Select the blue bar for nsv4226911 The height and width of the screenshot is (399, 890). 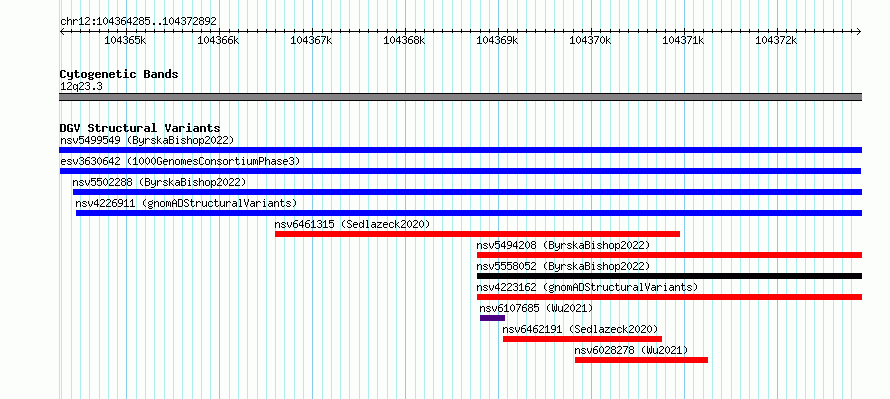coord(469,213)
